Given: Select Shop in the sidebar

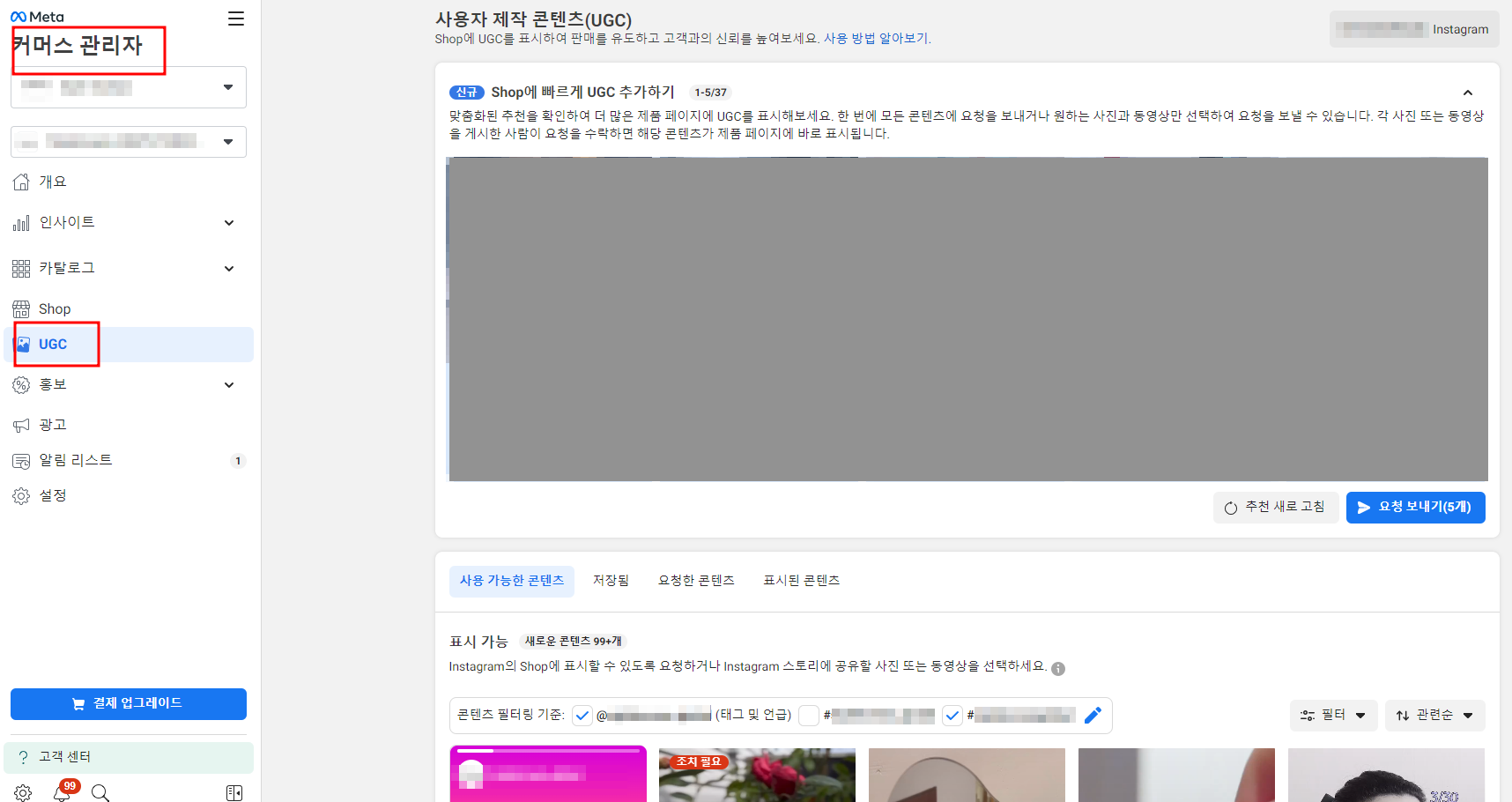Looking at the screenshot, I should coord(55,308).
